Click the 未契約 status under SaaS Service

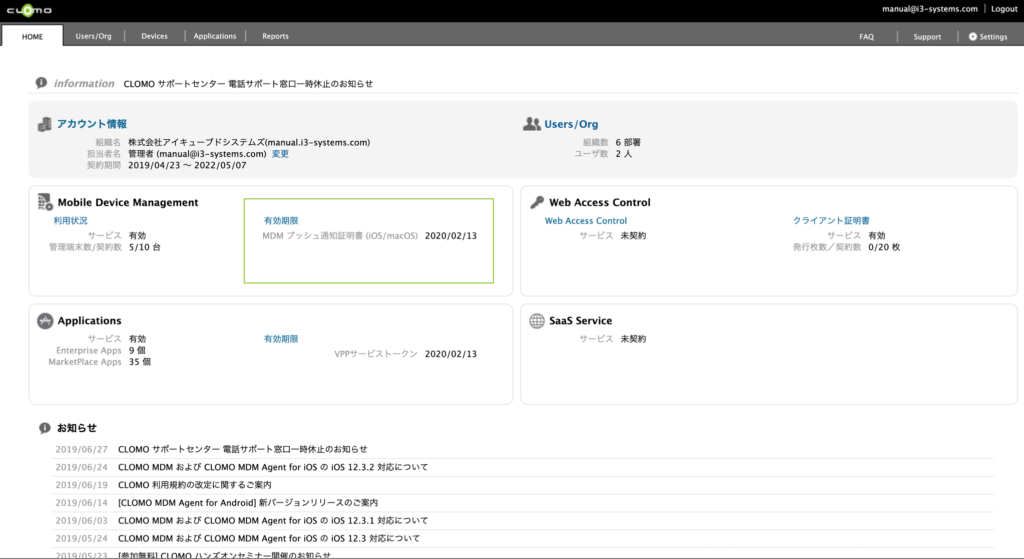(633, 339)
